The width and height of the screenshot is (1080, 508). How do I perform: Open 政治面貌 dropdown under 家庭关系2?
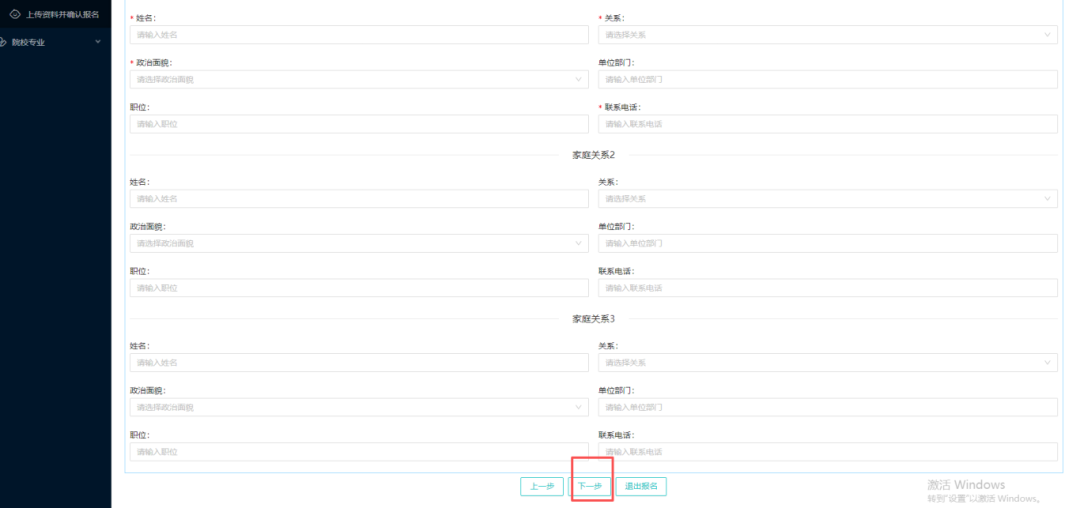(358, 243)
